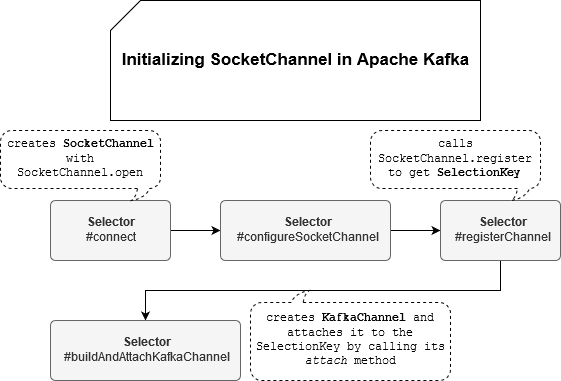Image resolution: width=561 pixels, height=381 pixels.
Task: Select the 'creates SocketChannel with SocketChannel.open' callout
Action: tap(81, 160)
